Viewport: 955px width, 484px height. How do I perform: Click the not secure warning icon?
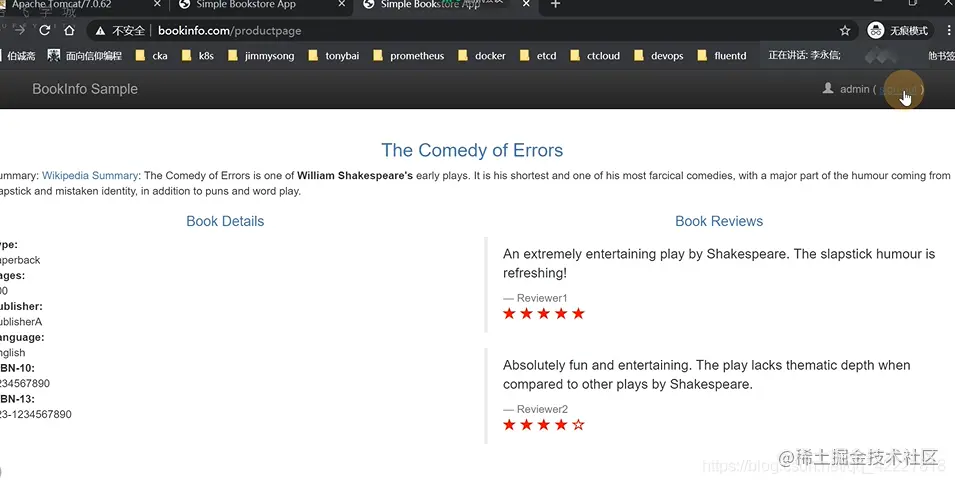(100, 30)
